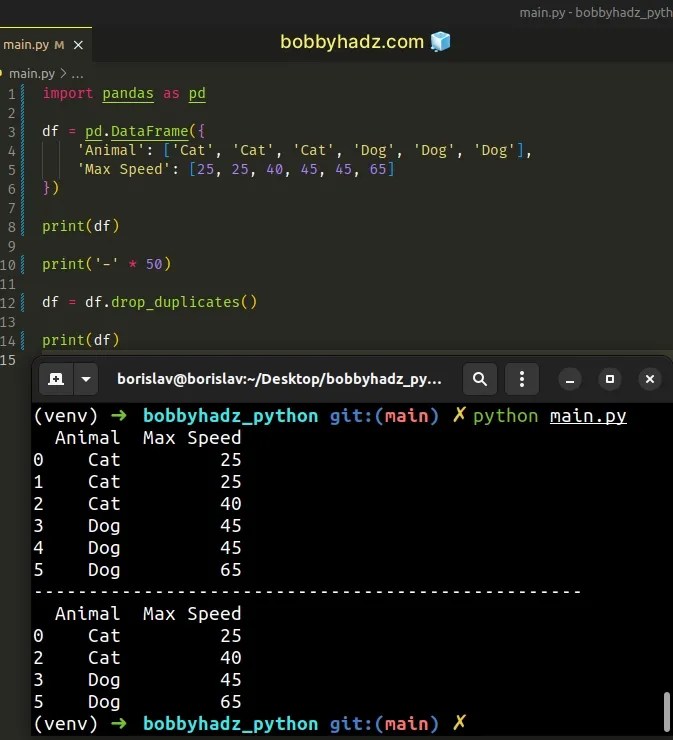
Task: Click the M modified marker on the main.py tab
Action: click(59, 45)
